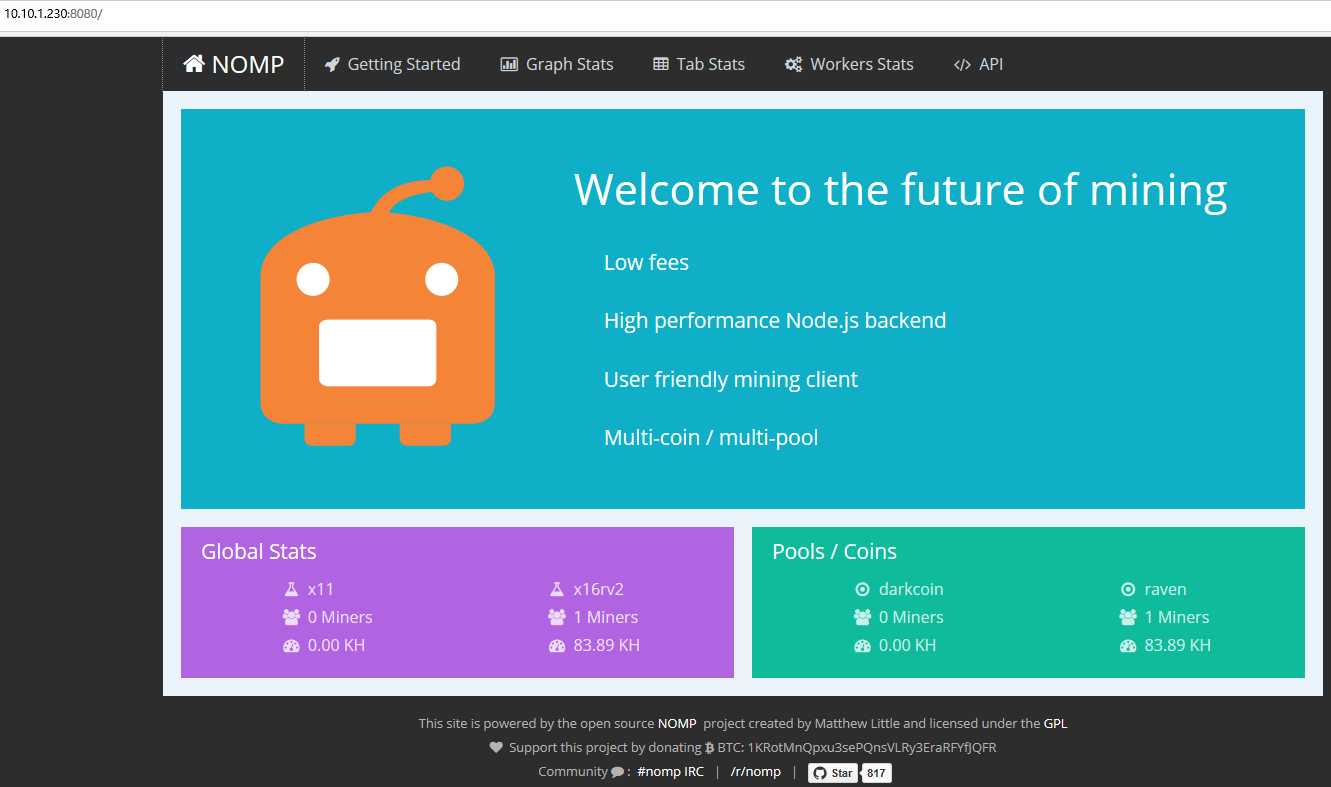The image size is (1331, 787).
Task: Click the 83.89 KH value under raven
Action: pos(1178,645)
